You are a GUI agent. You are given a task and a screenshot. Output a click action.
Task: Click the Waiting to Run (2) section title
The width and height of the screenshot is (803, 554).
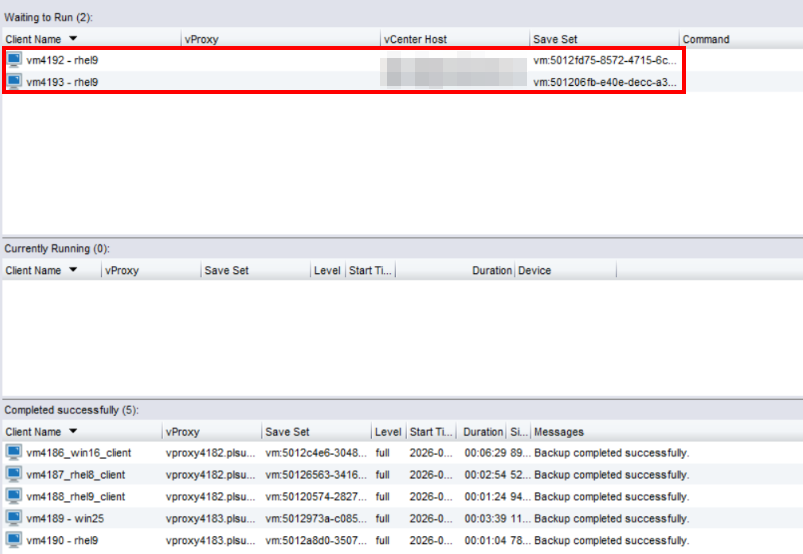[49, 17]
